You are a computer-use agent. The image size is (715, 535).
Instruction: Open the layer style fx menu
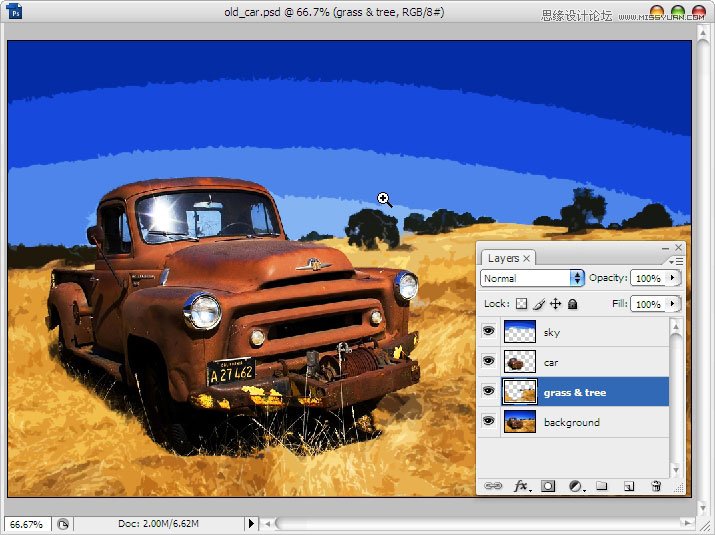click(x=522, y=486)
